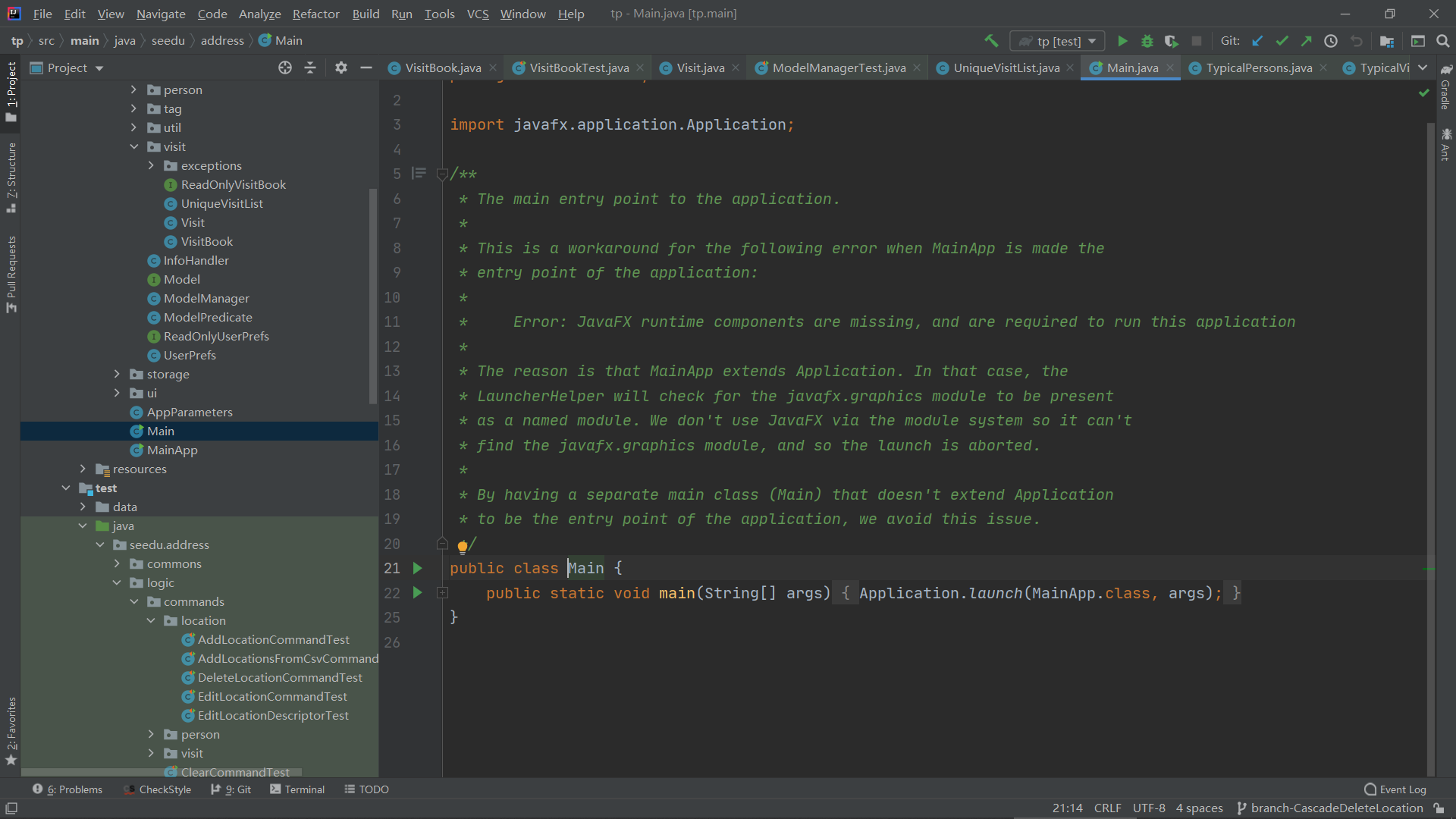Toggle the Structure tool window

pyautogui.click(x=11, y=176)
